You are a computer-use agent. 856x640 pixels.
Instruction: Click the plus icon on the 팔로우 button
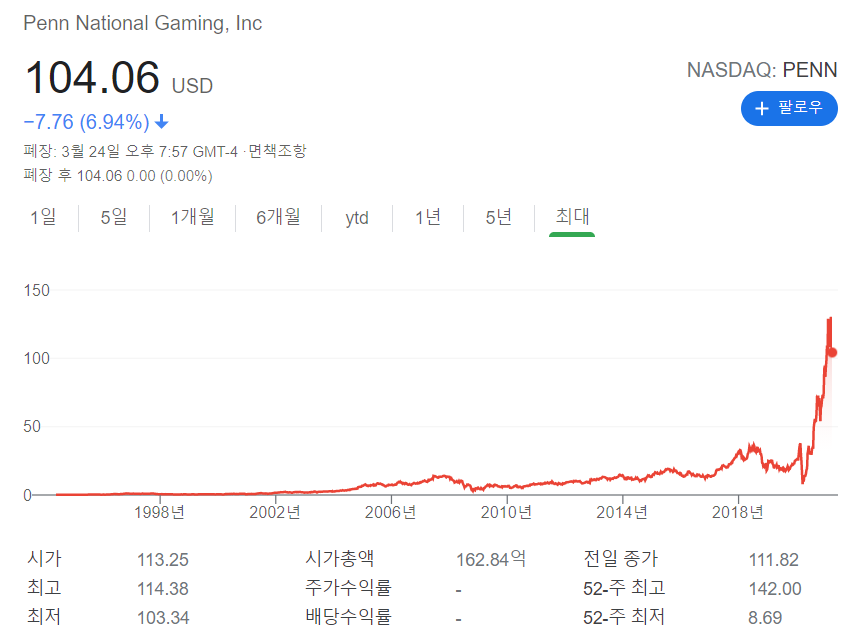point(763,109)
